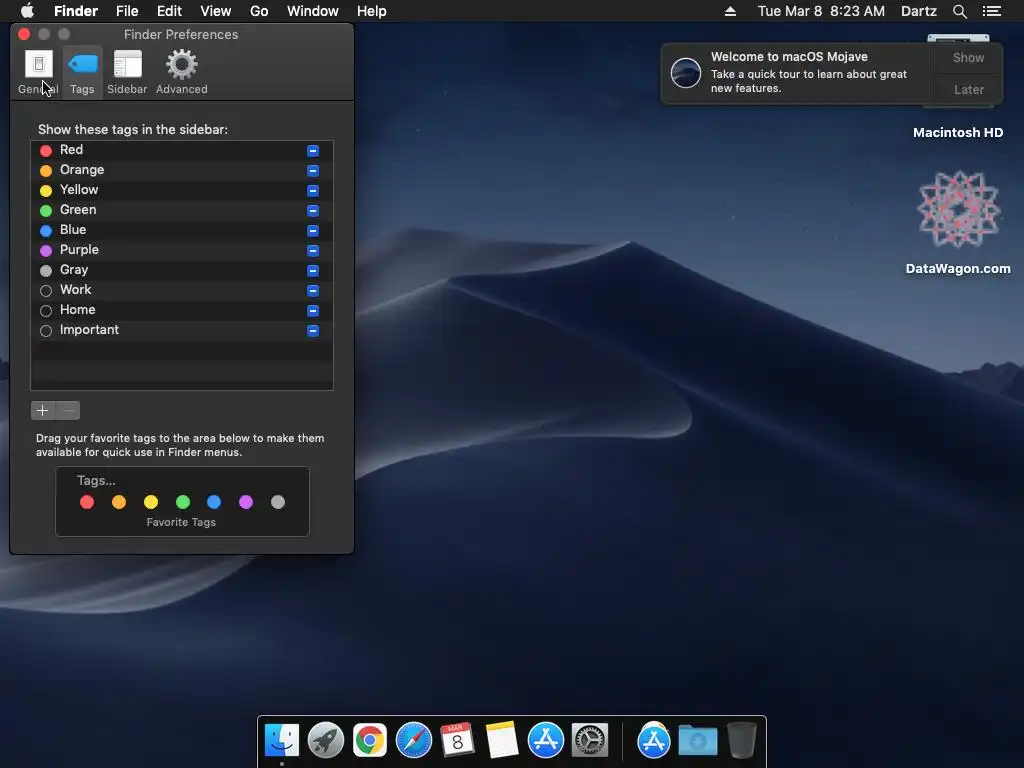Show the macOS Mojave tour notification
The image size is (1024, 768).
pyautogui.click(x=968, y=57)
